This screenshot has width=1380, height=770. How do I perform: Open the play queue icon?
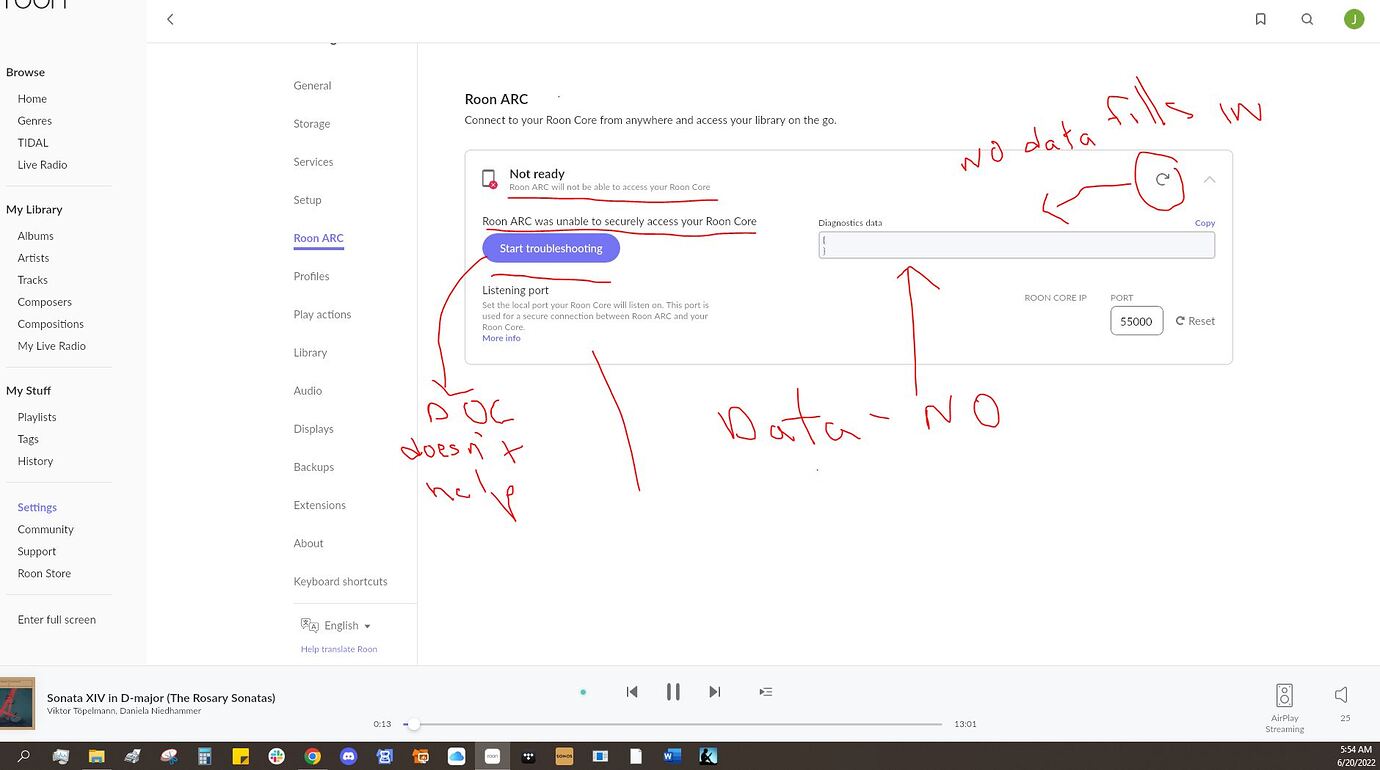[765, 692]
